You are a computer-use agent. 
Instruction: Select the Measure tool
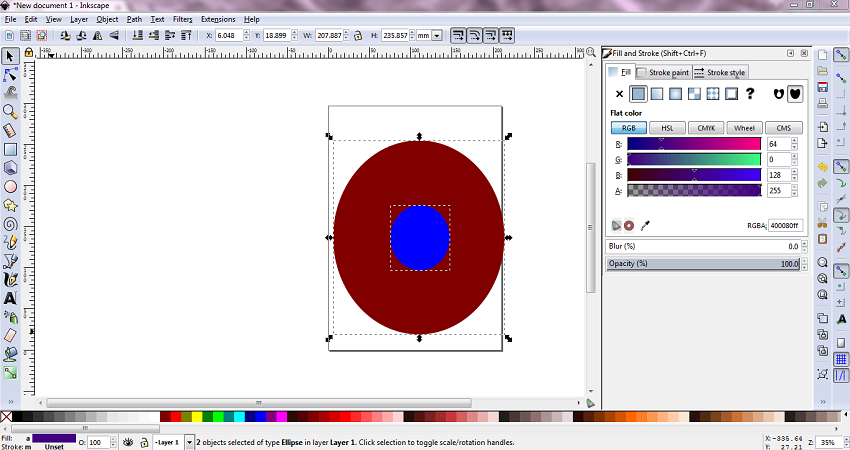[x=10, y=130]
